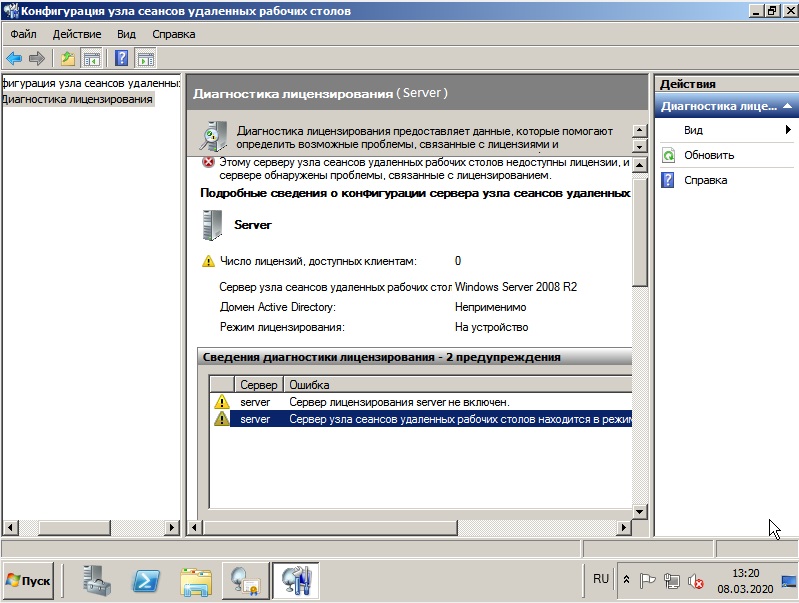Go back with the blue left arrow

[x=14, y=59]
